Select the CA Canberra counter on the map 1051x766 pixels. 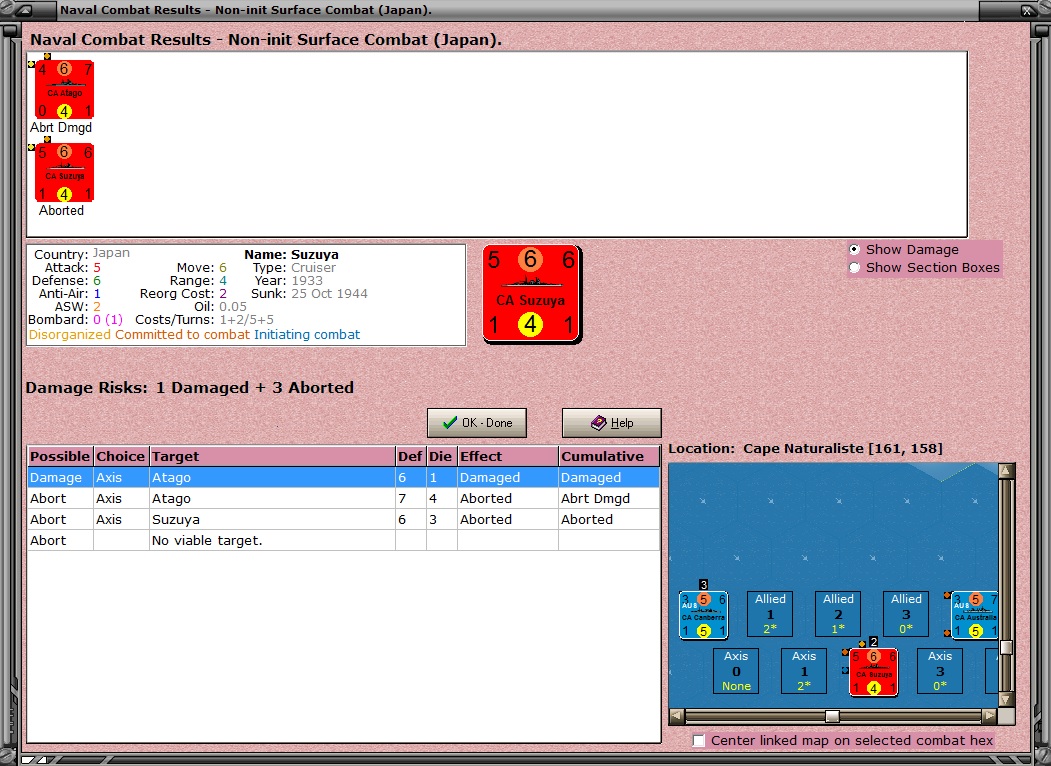click(x=703, y=615)
